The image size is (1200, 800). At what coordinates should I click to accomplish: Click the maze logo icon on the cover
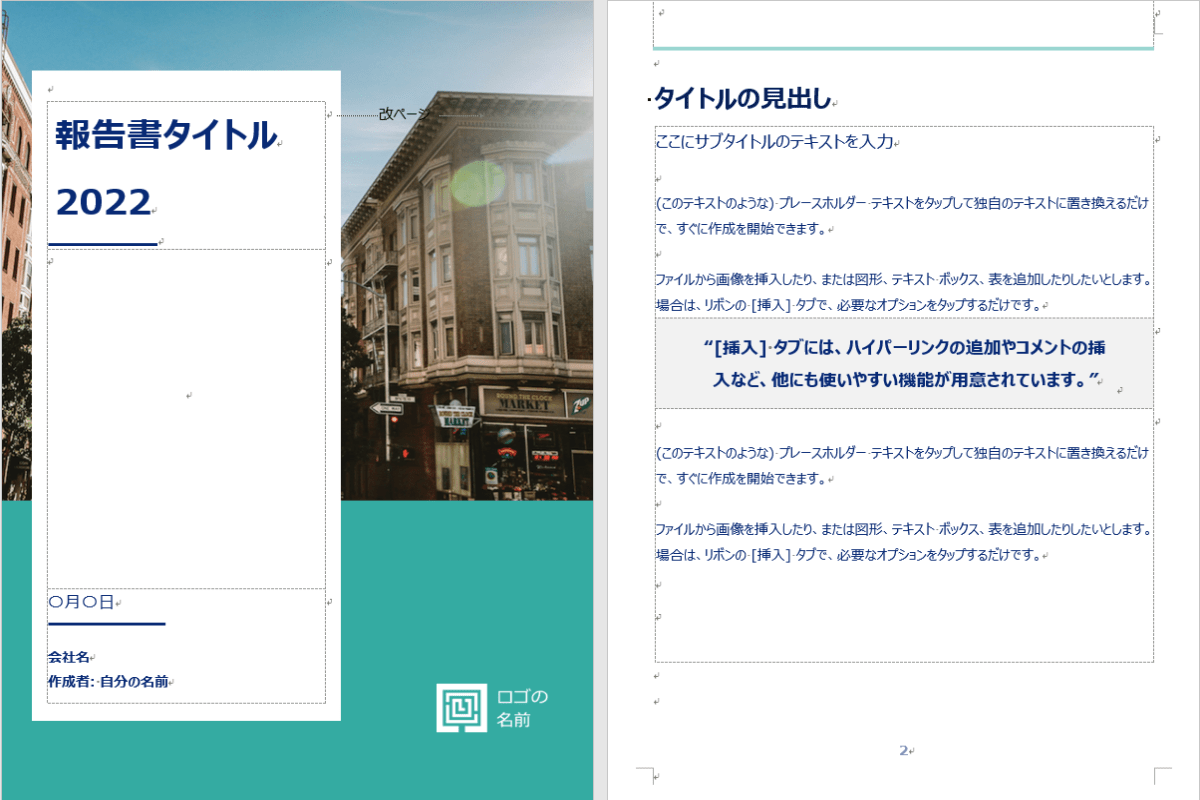[461, 706]
